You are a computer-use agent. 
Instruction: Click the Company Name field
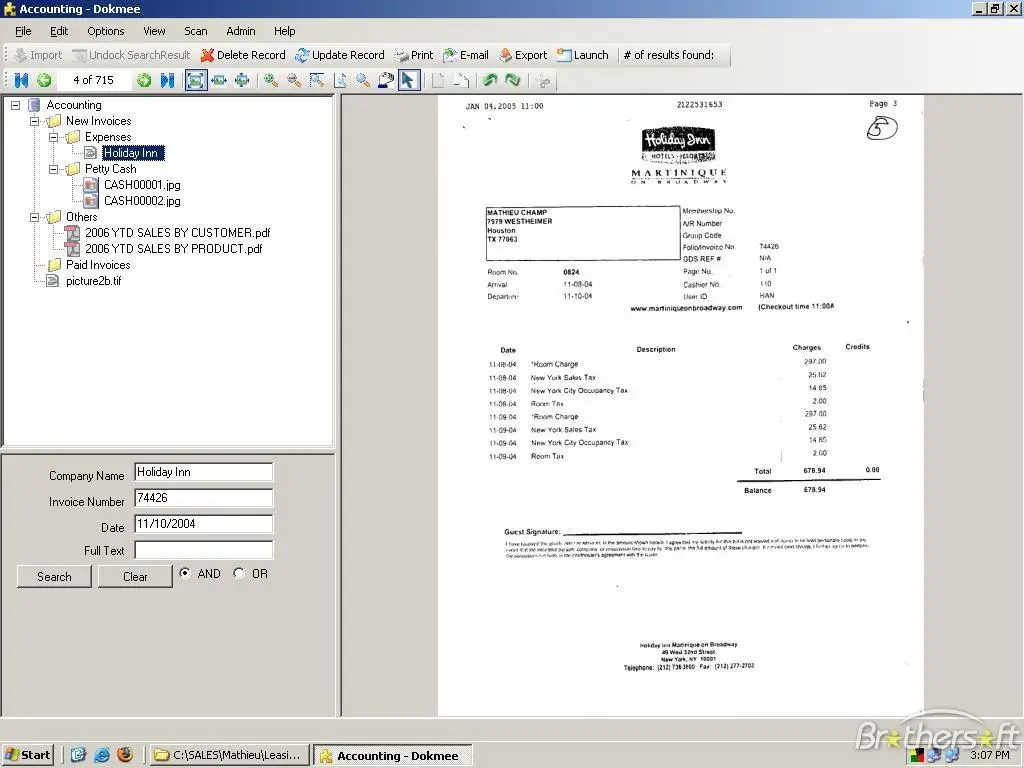tap(204, 472)
